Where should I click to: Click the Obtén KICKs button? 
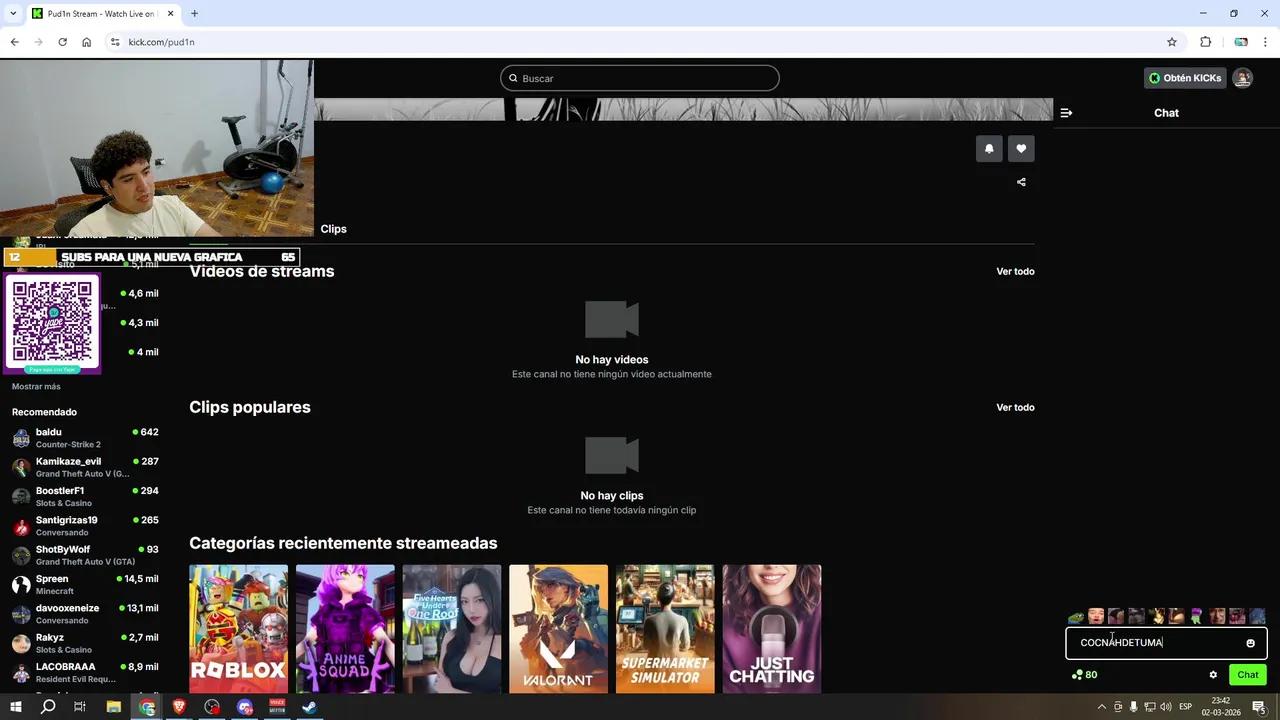click(x=1185, y=78)
